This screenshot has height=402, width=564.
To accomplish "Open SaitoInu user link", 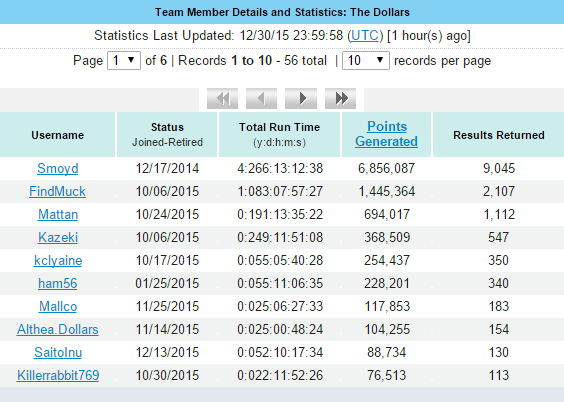I will pyautogui.click(x=58, y=352).
